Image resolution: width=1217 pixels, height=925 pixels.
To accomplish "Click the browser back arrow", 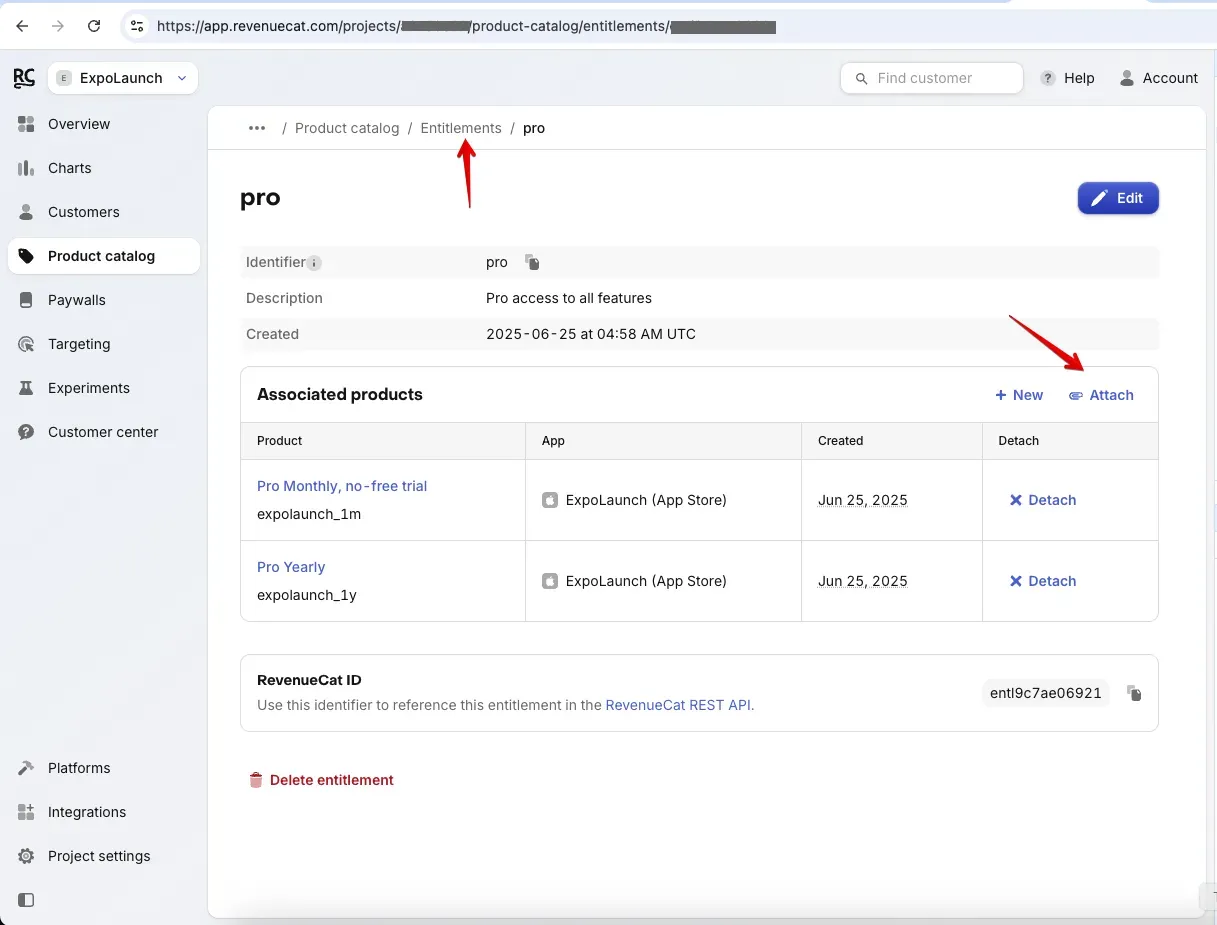I will (22, 26).
